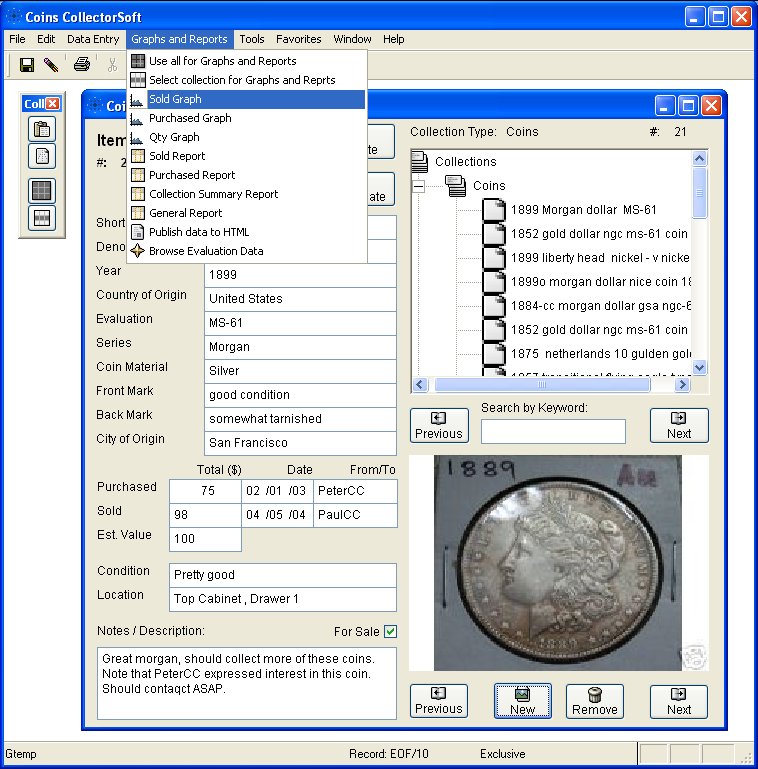Click the partial grid icon in Coll palette

click(x=42, y=218)
